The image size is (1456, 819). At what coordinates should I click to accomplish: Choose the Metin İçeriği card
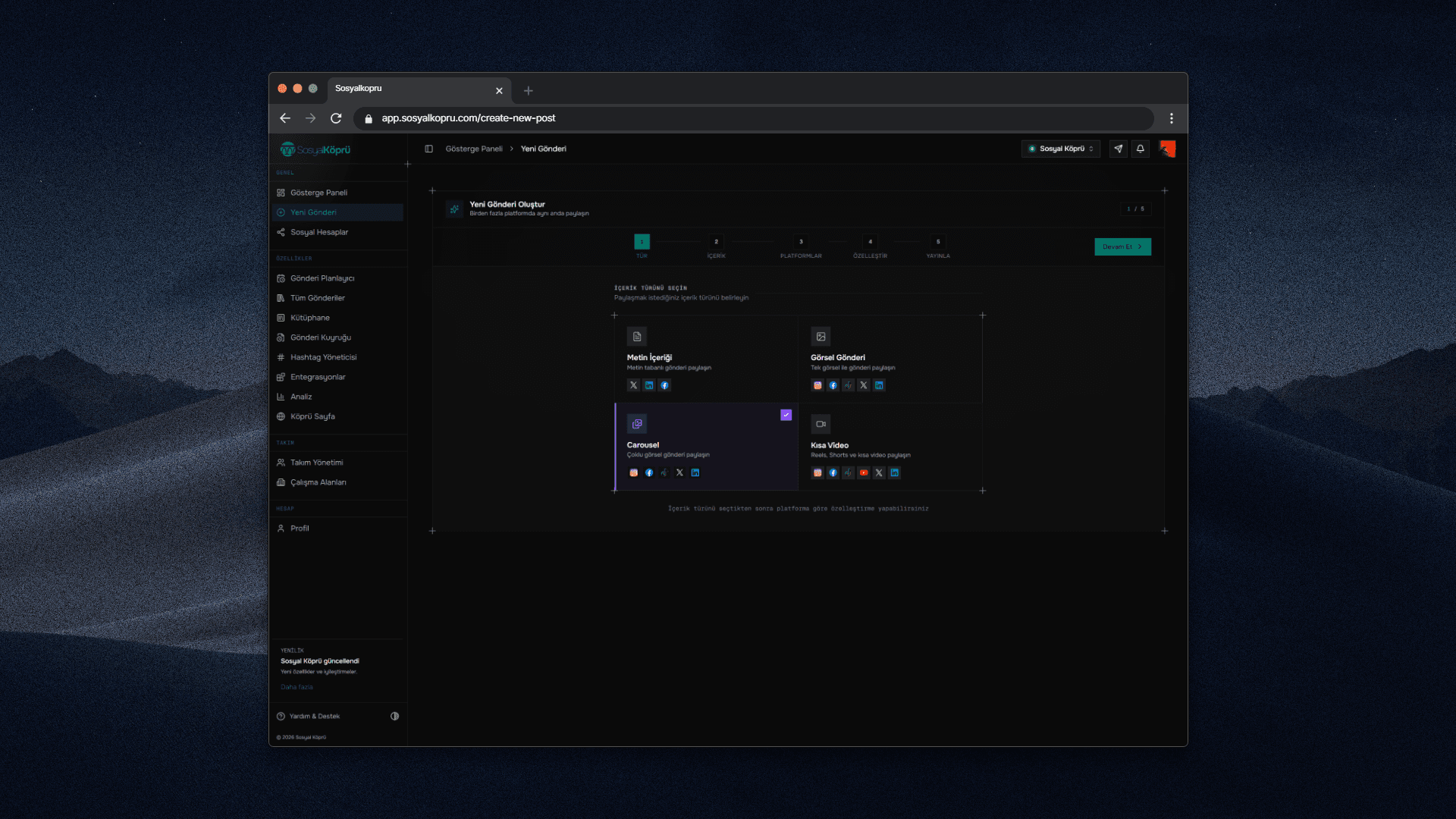(706, 359)
